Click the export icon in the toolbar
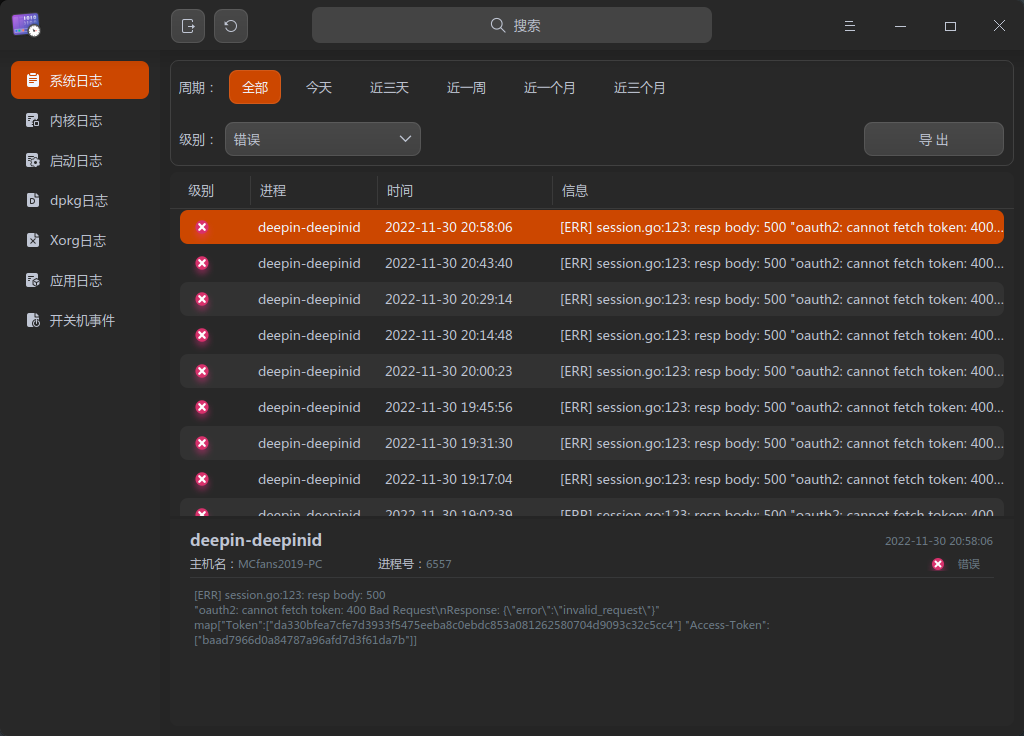The image size is (1024, 736). pos(188,25)
